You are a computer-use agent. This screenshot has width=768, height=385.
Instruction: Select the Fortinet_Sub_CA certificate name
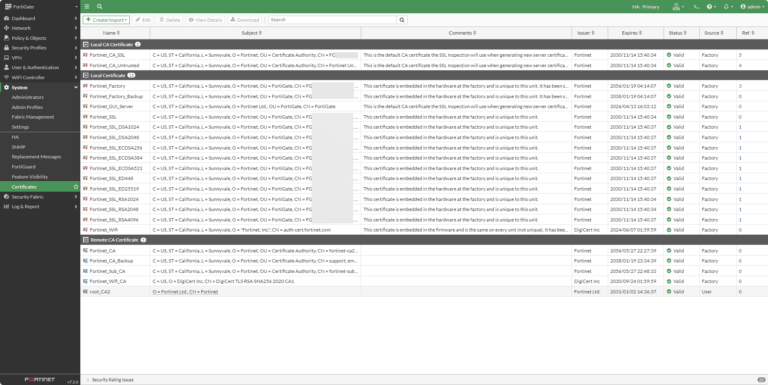pos(107,271)
